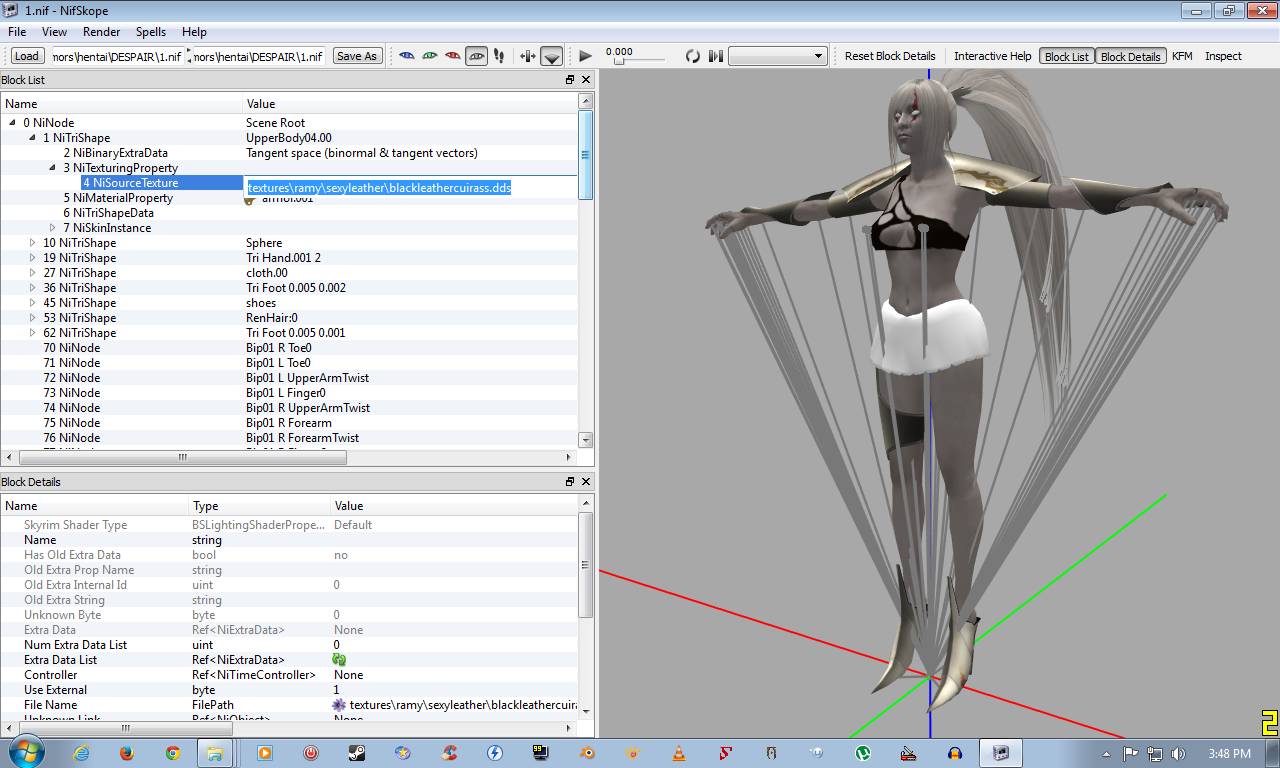The height and width of the screenshot is (768, 1280).
Task: Click the red eye view icon
Action: coord(453,56)
